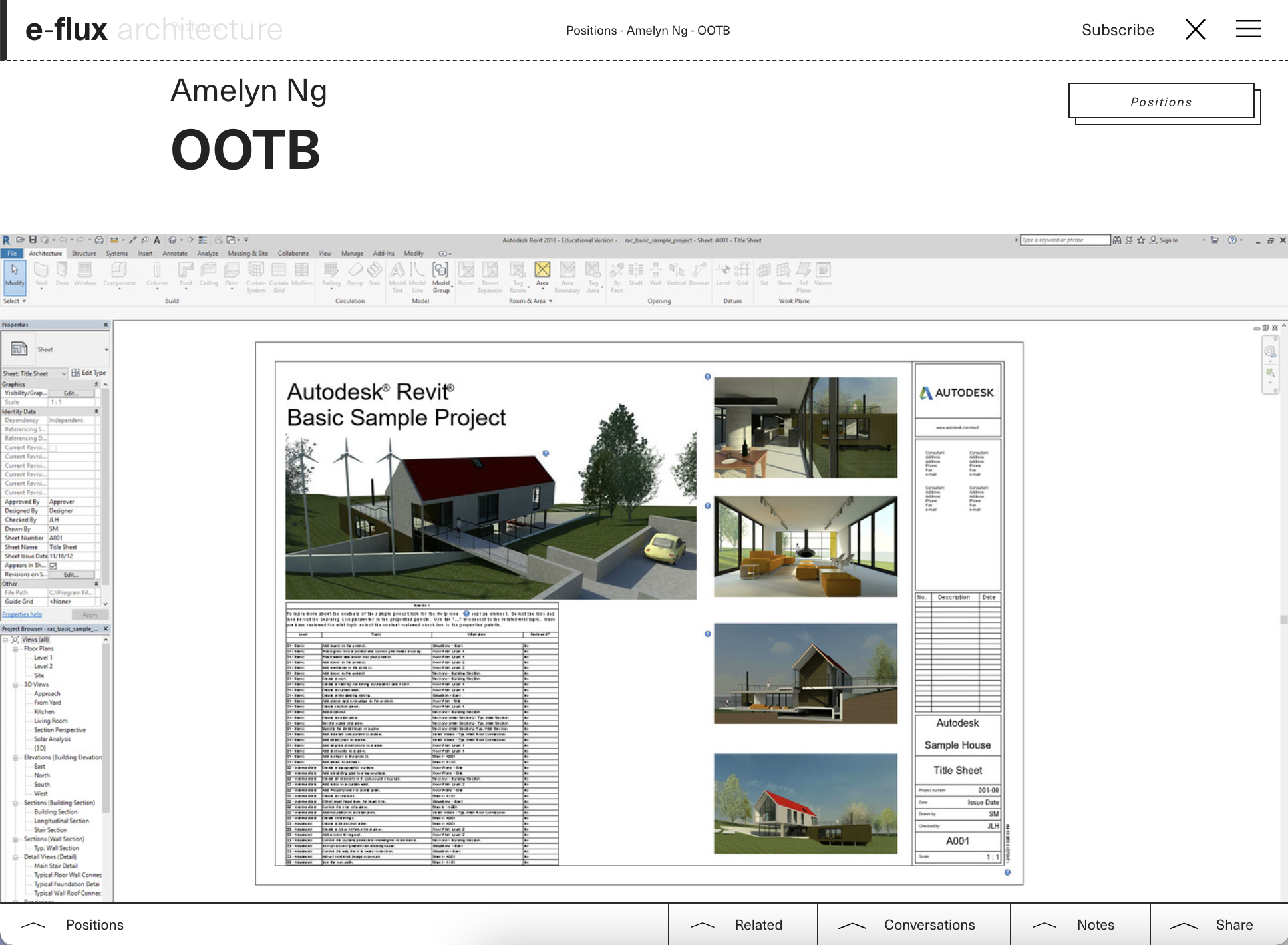Select the Ceiling tool
1288x945 pixels.
point(208,274)
